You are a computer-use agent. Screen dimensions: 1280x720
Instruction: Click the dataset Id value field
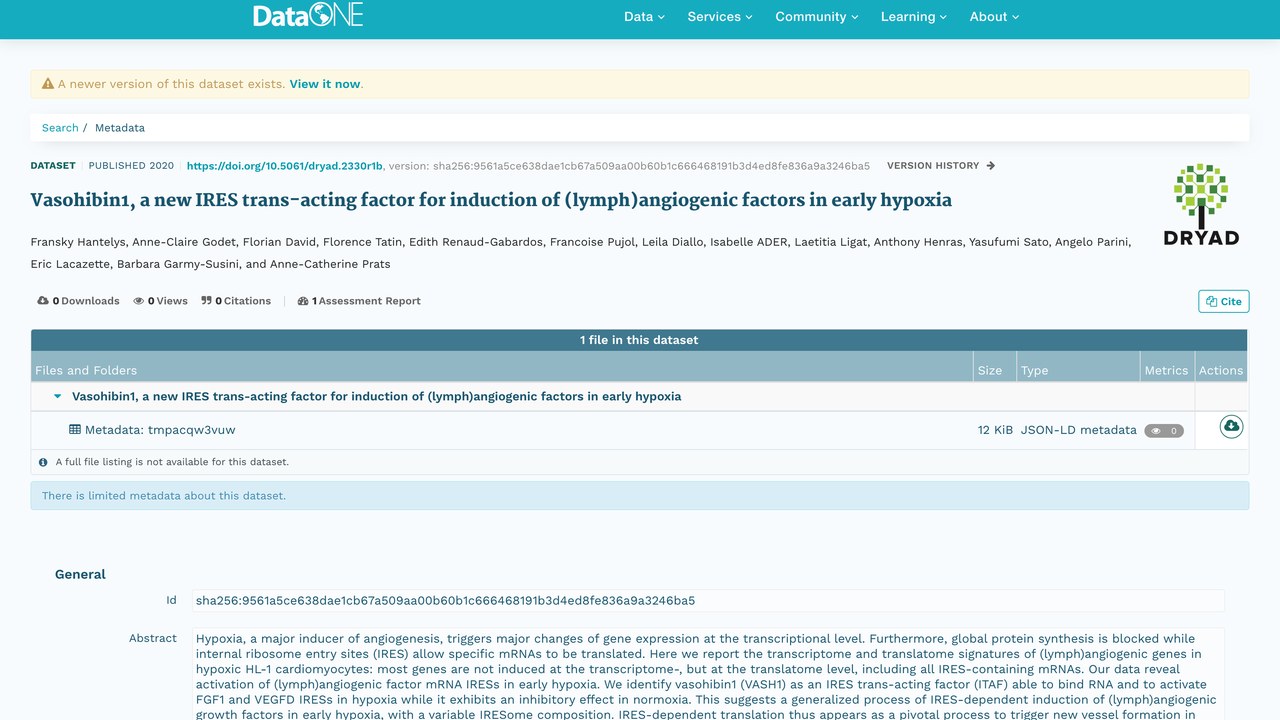coord(708,601)
